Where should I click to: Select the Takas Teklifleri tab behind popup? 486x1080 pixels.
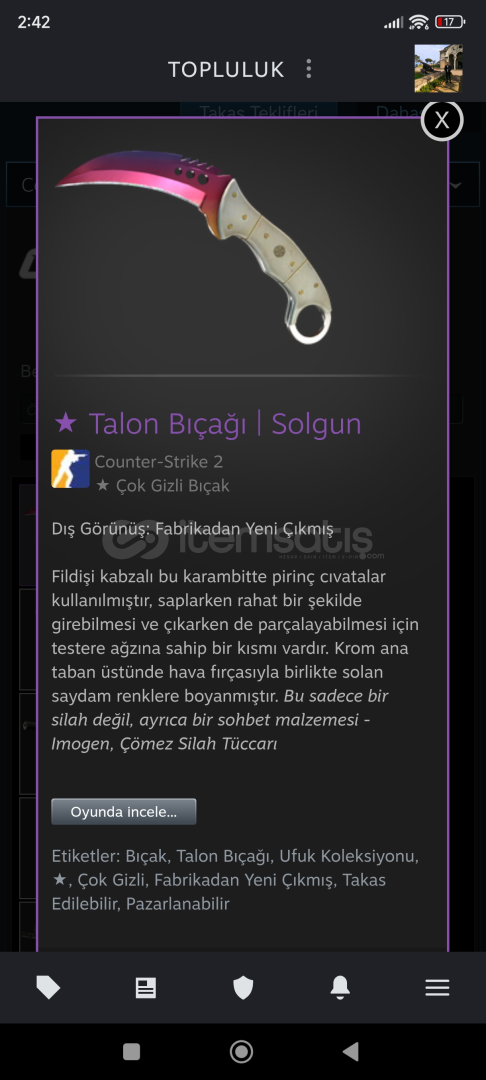(x=258, y=111)
